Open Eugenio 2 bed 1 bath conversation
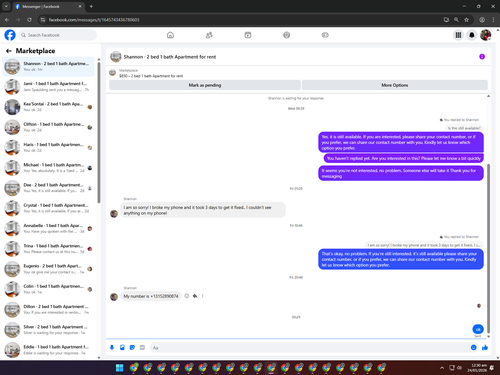The width and height of the screenshot is (500, 375). coord(49,269)
